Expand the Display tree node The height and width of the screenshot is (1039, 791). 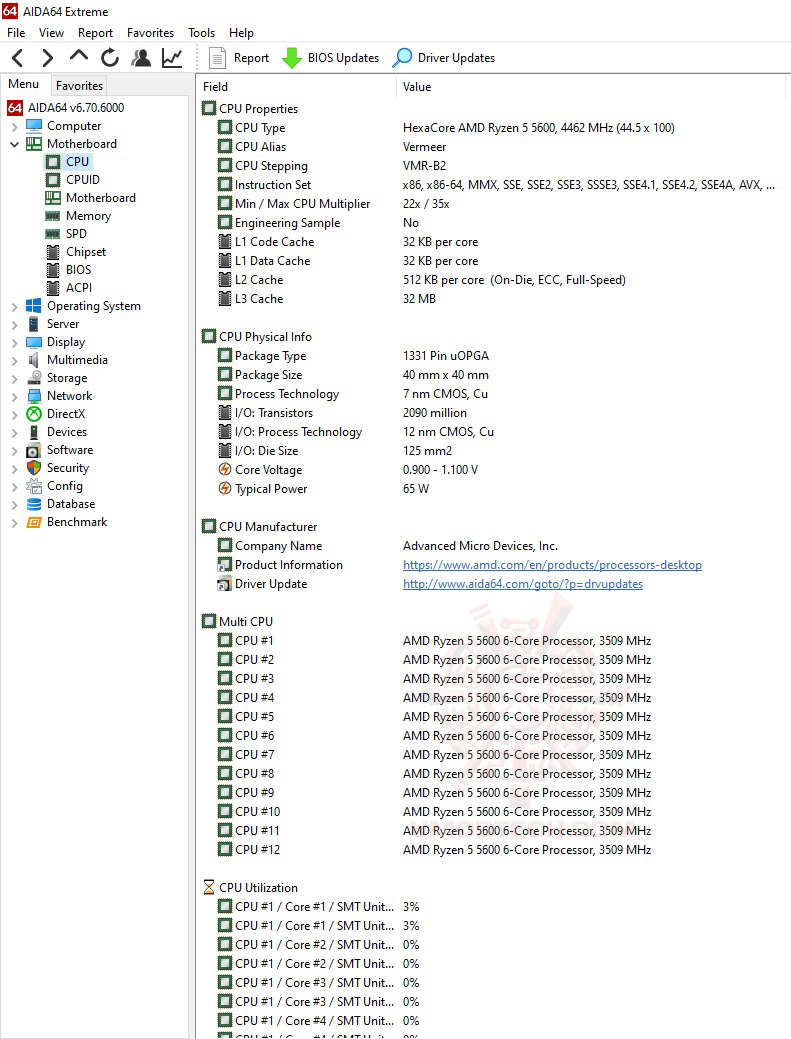(x=15, y=343)
